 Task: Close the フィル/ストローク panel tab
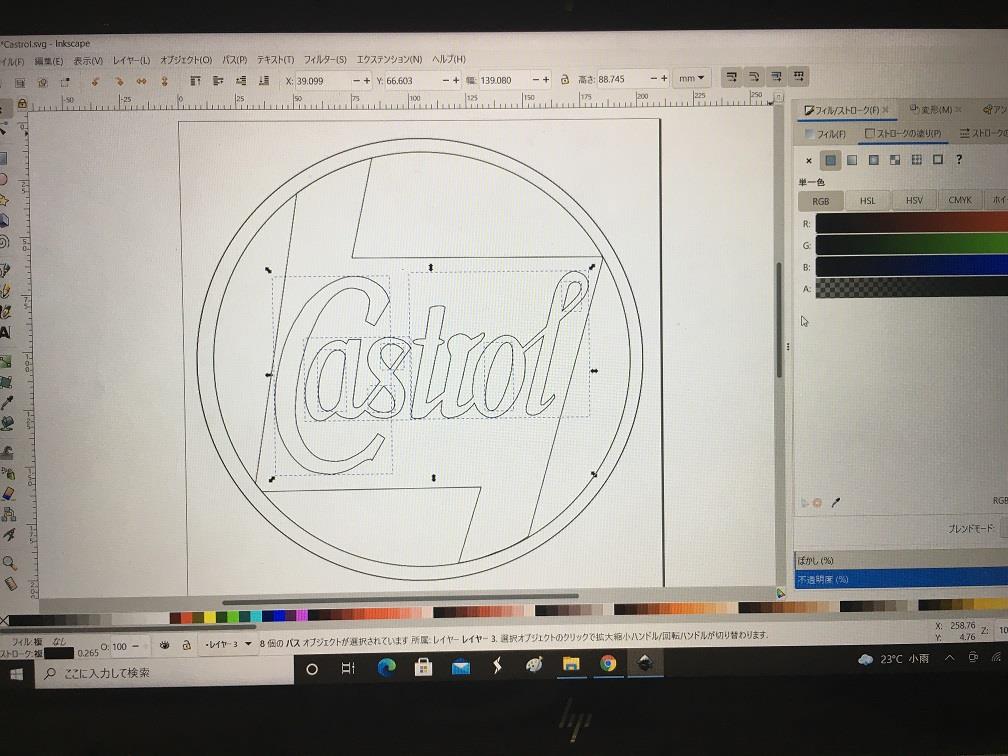point(886,110)
